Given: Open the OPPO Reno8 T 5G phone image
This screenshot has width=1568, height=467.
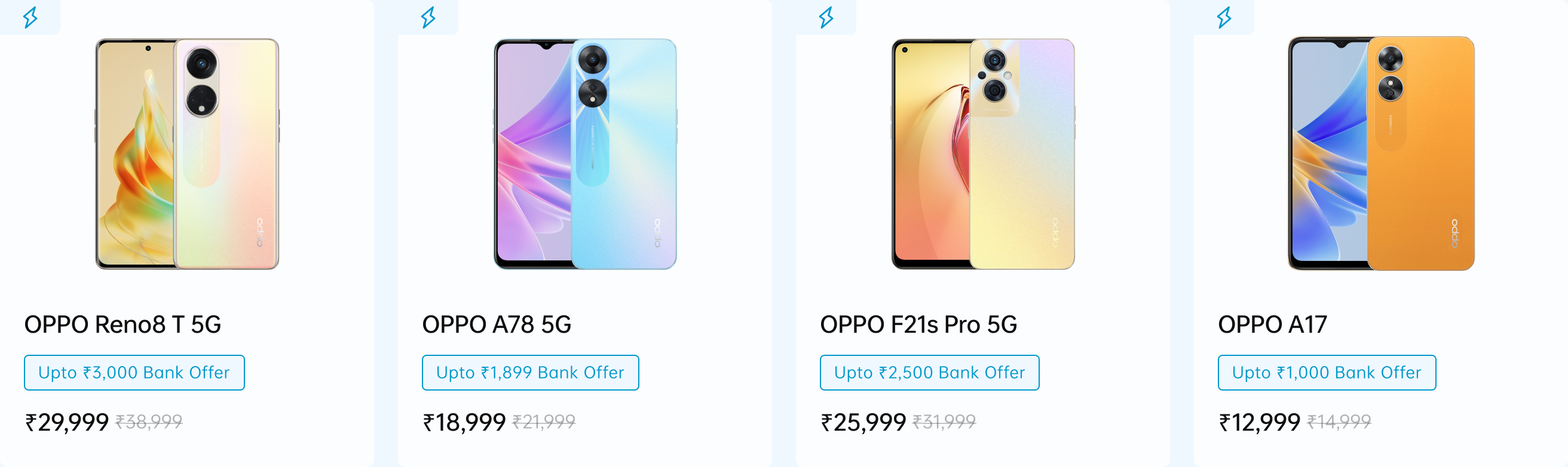Looking at the screenshot, I should pyautogui.click(x=187, y=154).
